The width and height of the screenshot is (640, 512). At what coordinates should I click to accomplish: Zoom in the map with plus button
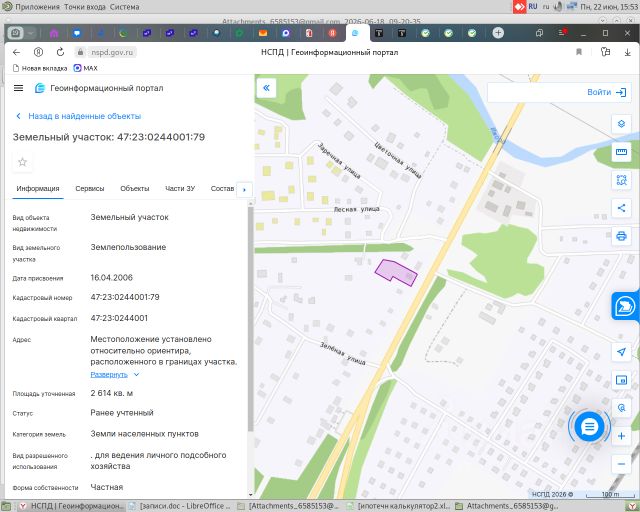621,436
